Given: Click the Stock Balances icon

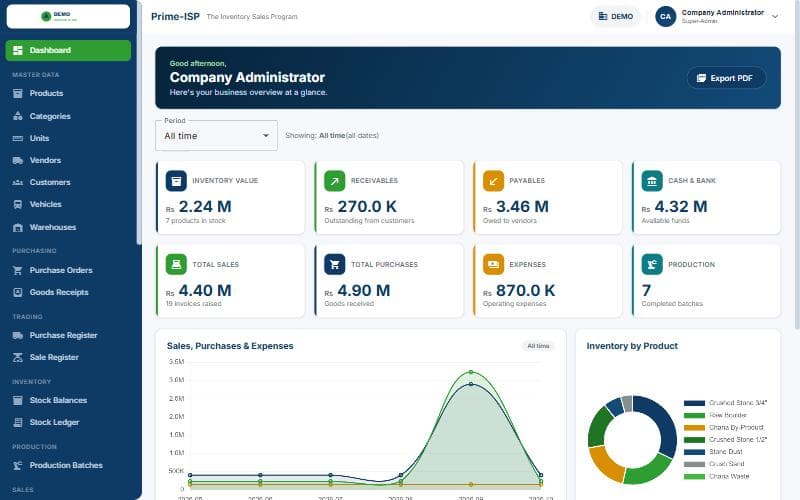Looking at the screenshot, I should tap(18, 400).
